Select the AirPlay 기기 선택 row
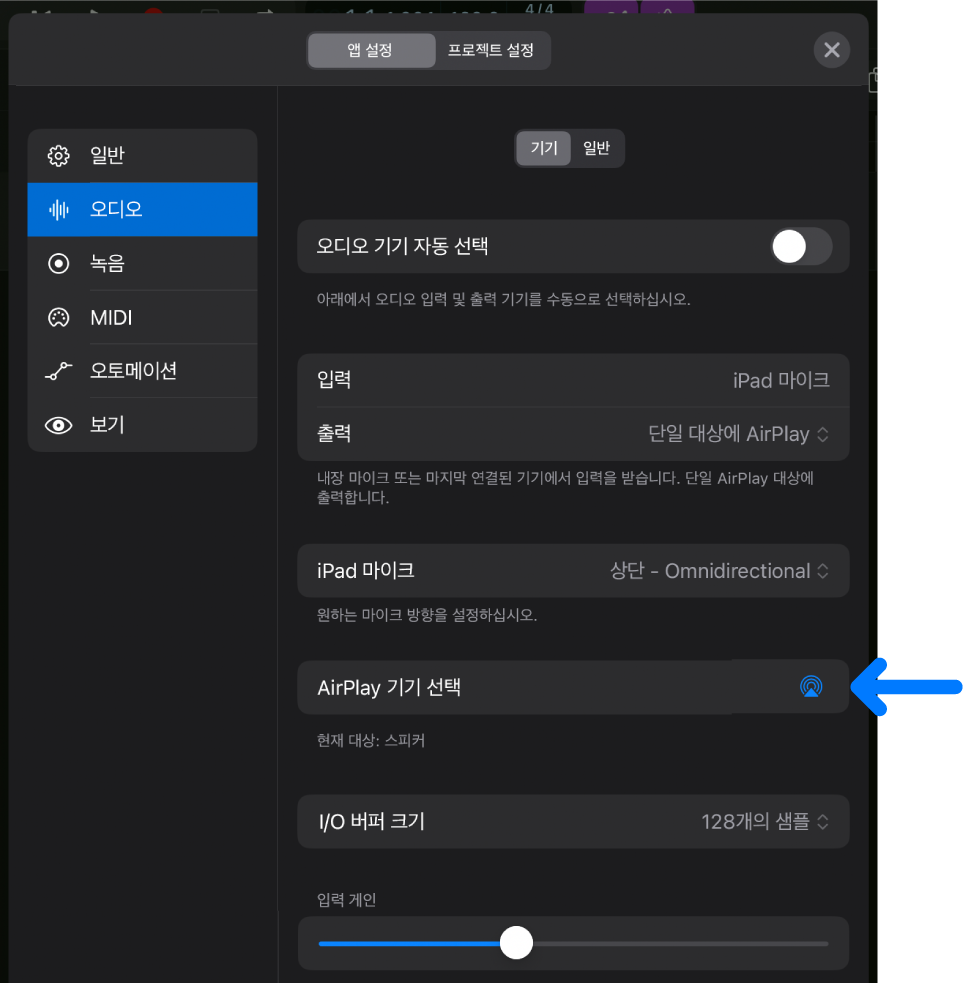 click(520, 687)
